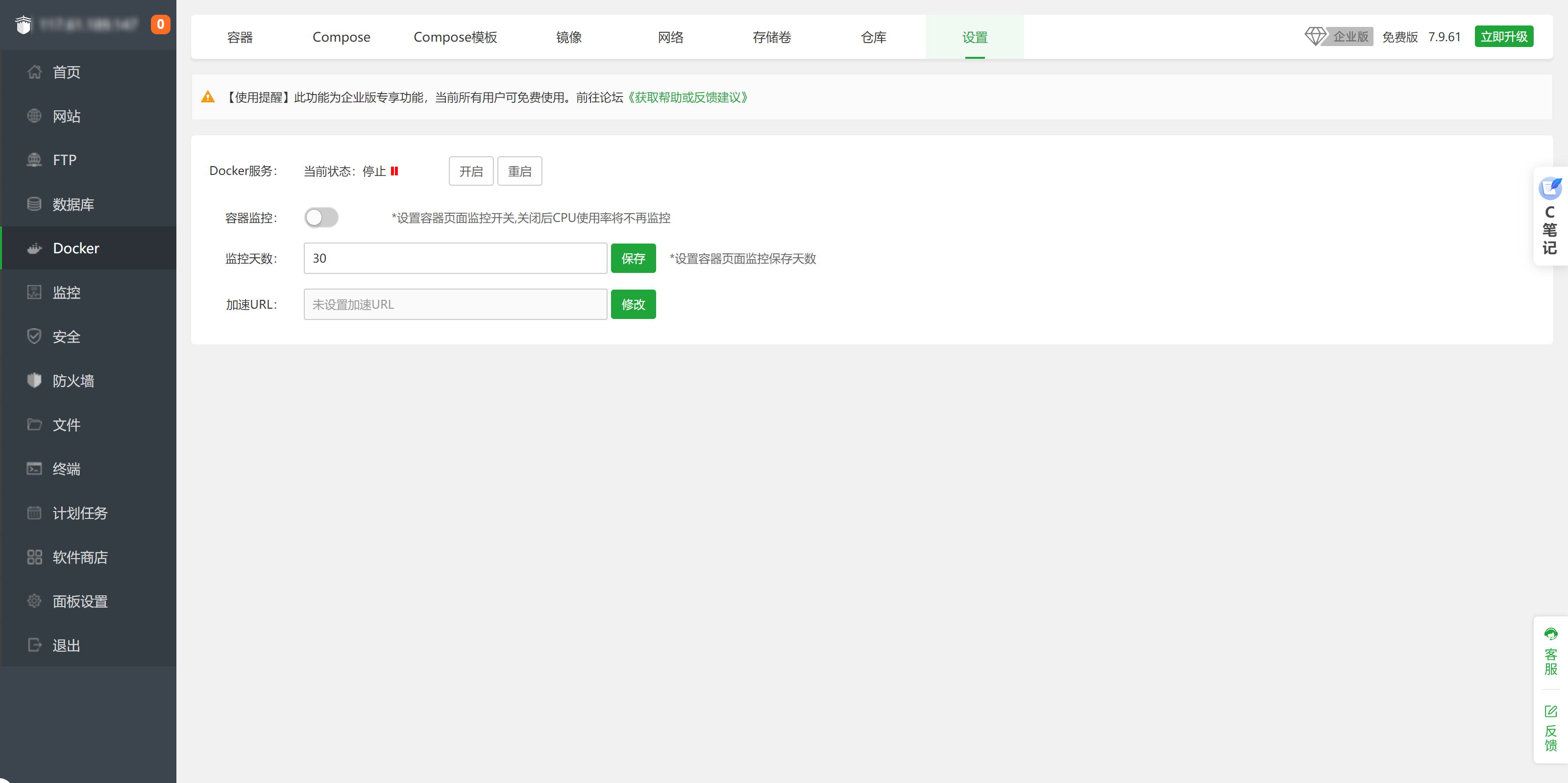Click the panel logo in top-left corner

tap(23, 24)
